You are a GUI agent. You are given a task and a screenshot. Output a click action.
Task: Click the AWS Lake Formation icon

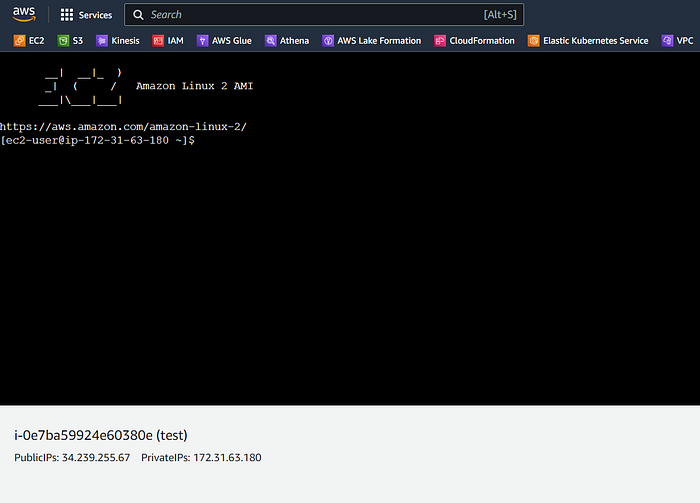point(328,41)
